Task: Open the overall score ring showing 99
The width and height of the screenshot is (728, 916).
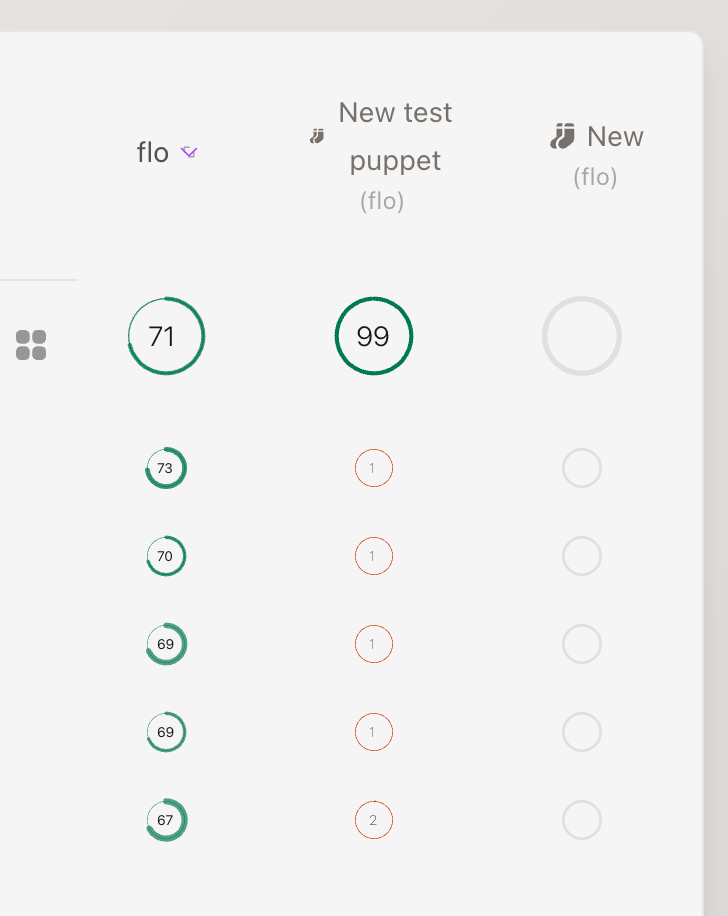Action: (373, 336)
